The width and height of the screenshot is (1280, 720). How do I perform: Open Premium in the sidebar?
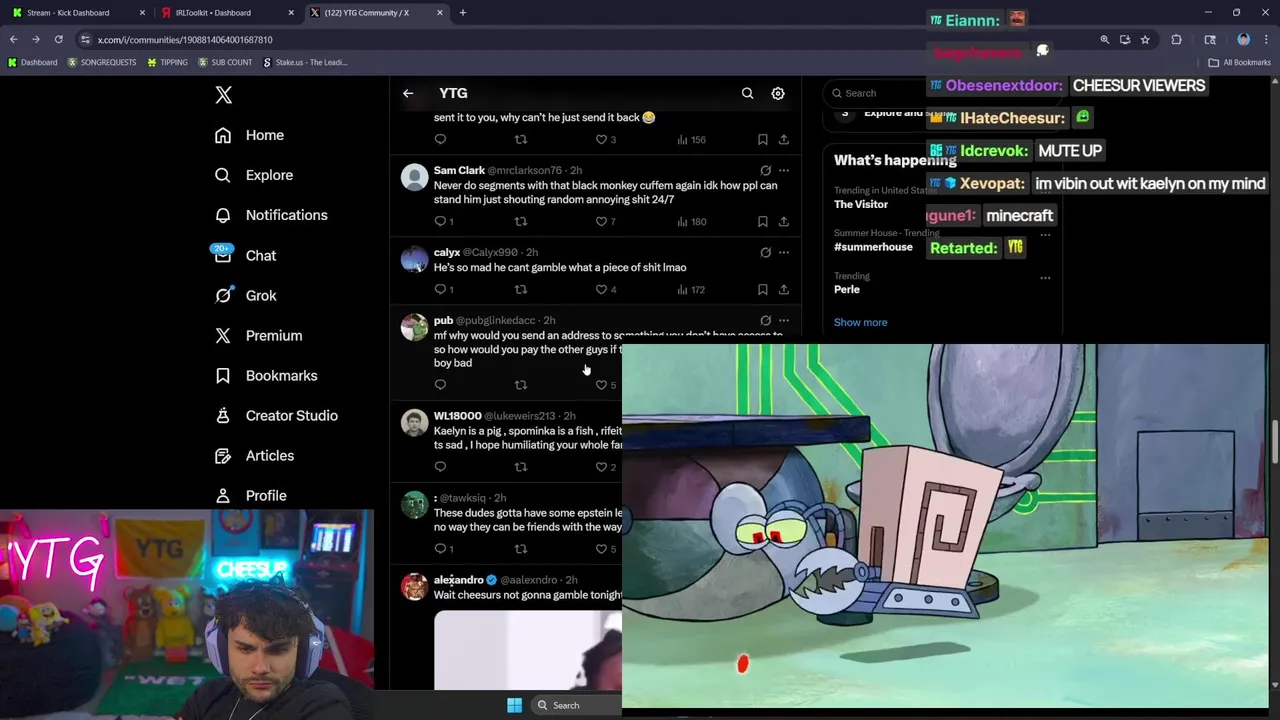coord(258,335)
